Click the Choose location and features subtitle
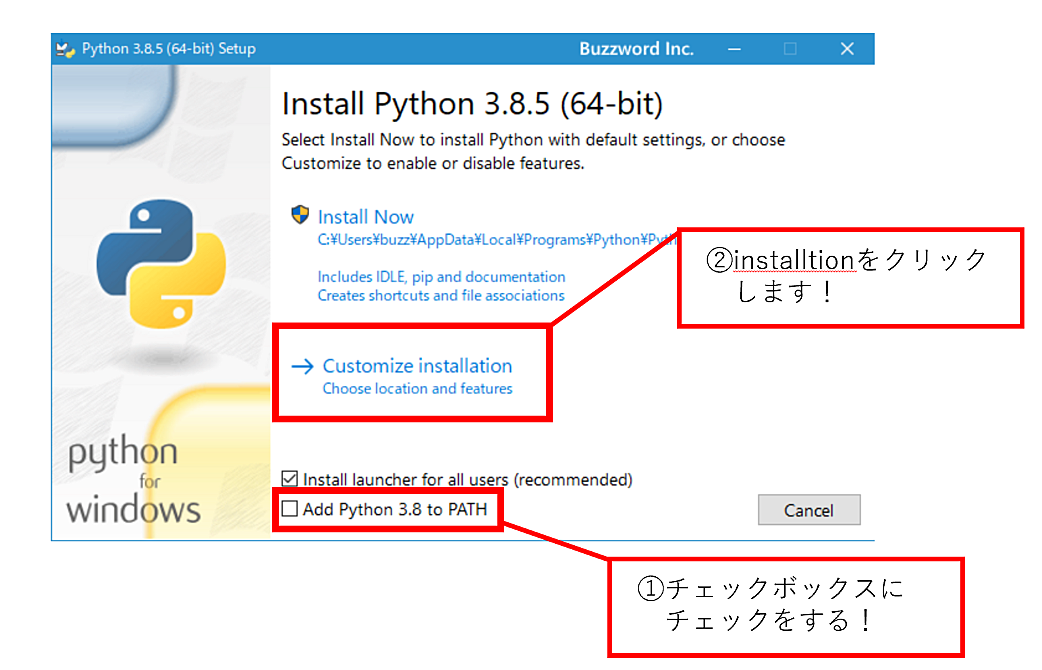Viewport: 1042px width, 670px height. (x=417, y=389)
